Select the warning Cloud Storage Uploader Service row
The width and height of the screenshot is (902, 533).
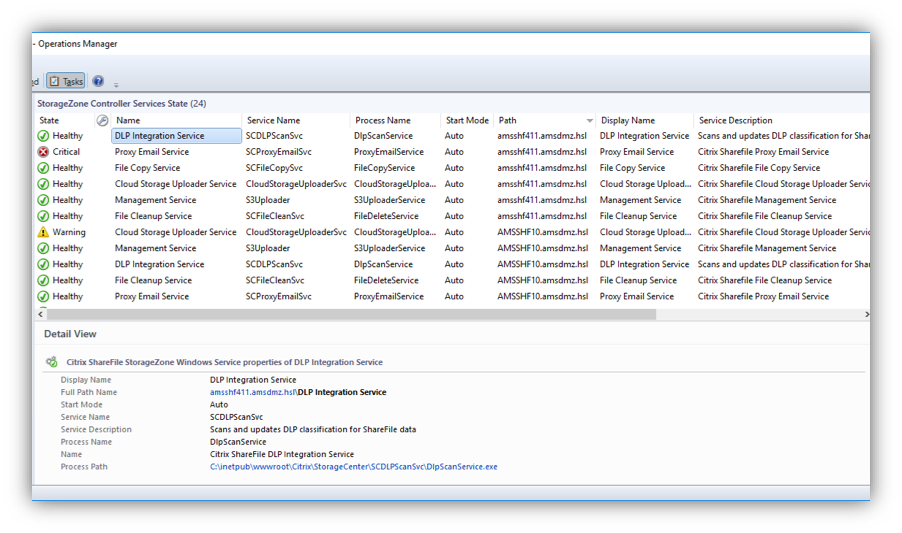pos(175,232)
